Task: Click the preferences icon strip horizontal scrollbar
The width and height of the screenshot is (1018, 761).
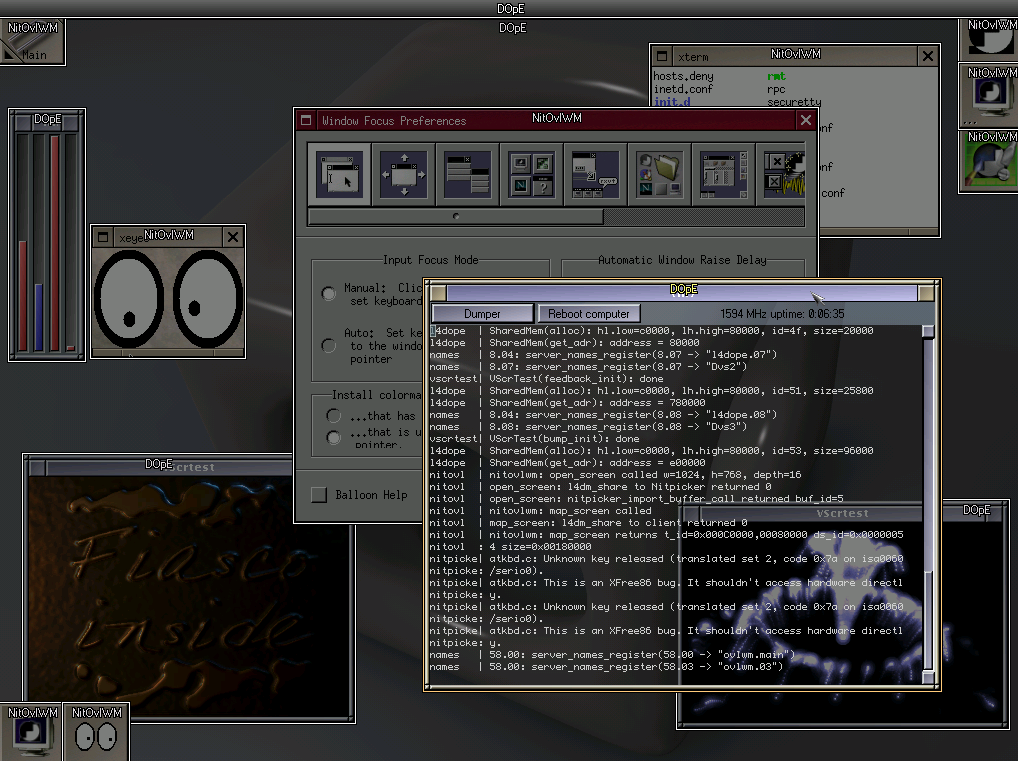Action: [456, 216]
